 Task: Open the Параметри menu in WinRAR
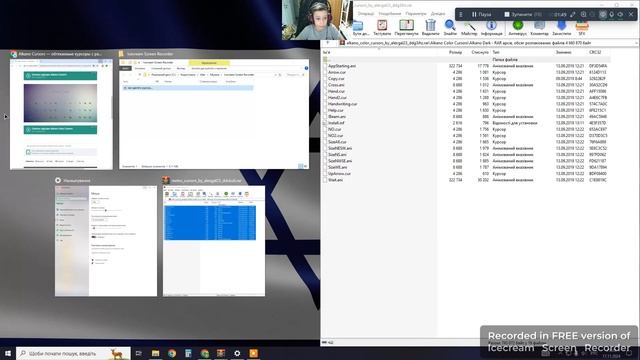[x=416, y=13]
